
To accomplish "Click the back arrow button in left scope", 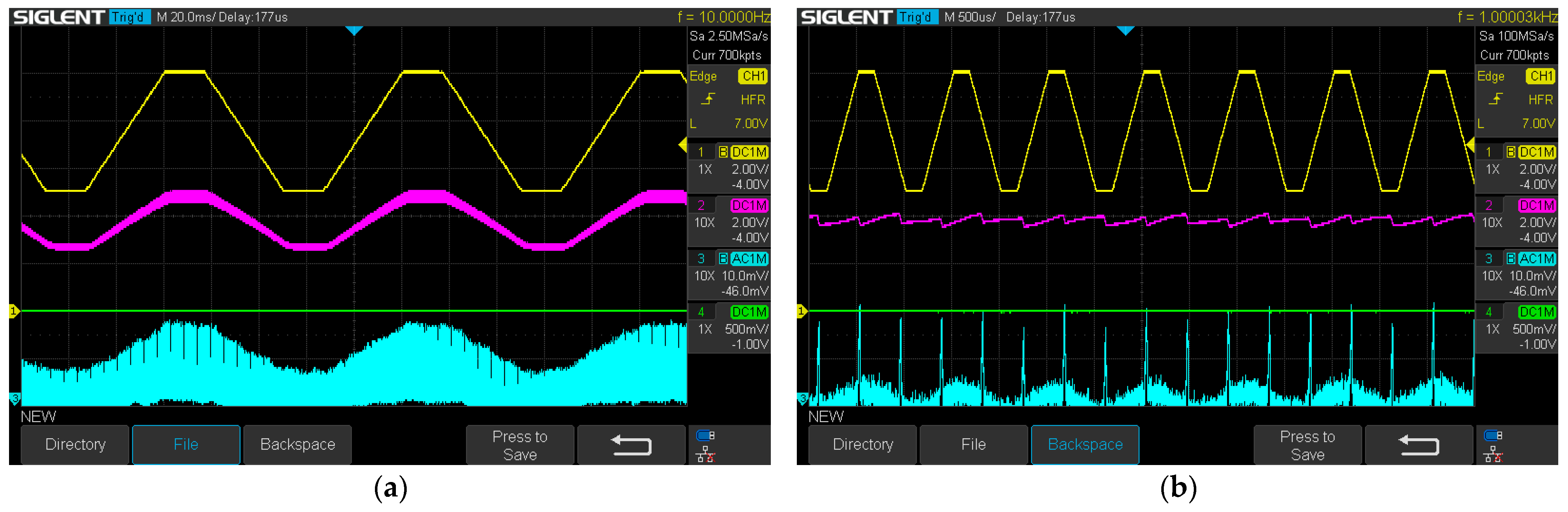I will pyautogui.click(x=631, y=445).
